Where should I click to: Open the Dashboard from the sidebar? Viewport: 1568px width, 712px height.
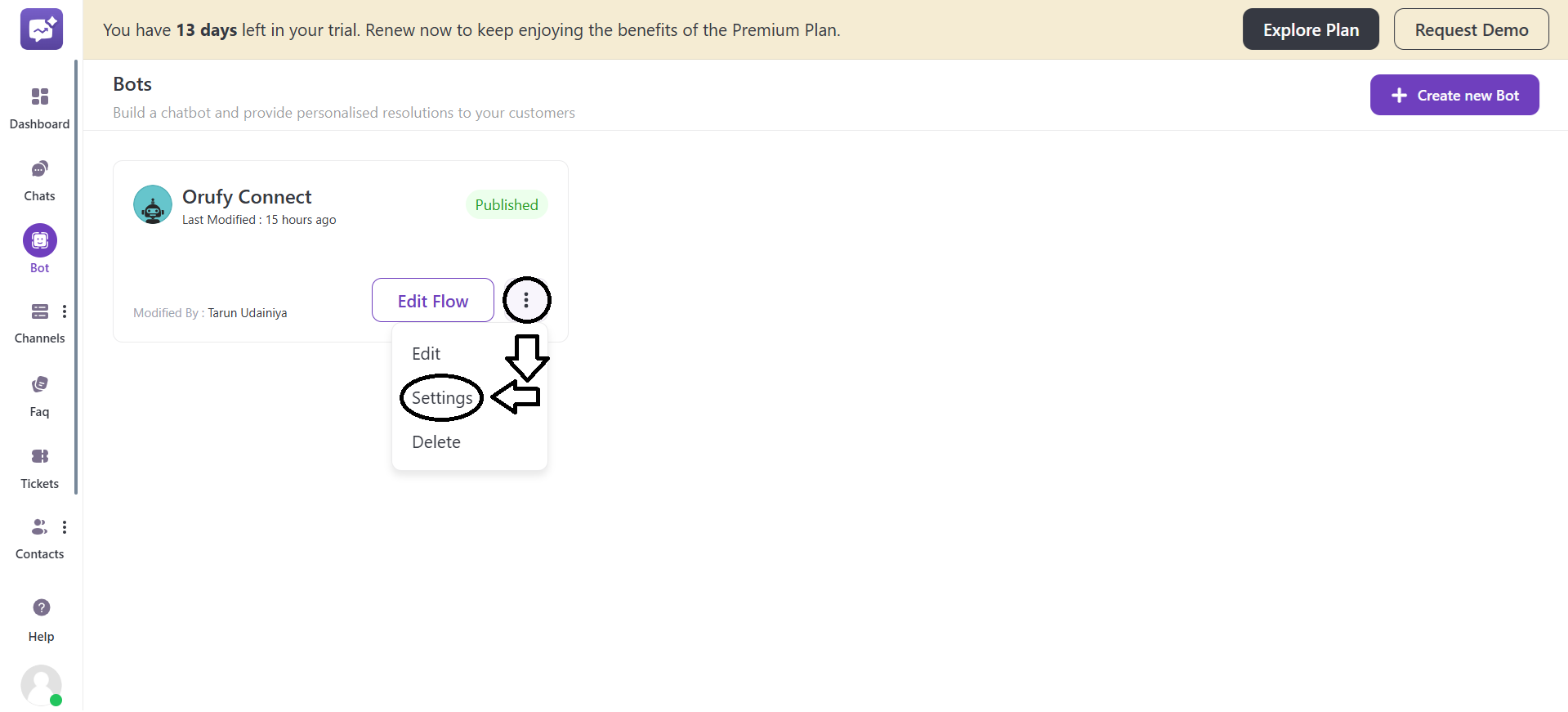click(39, 105)
